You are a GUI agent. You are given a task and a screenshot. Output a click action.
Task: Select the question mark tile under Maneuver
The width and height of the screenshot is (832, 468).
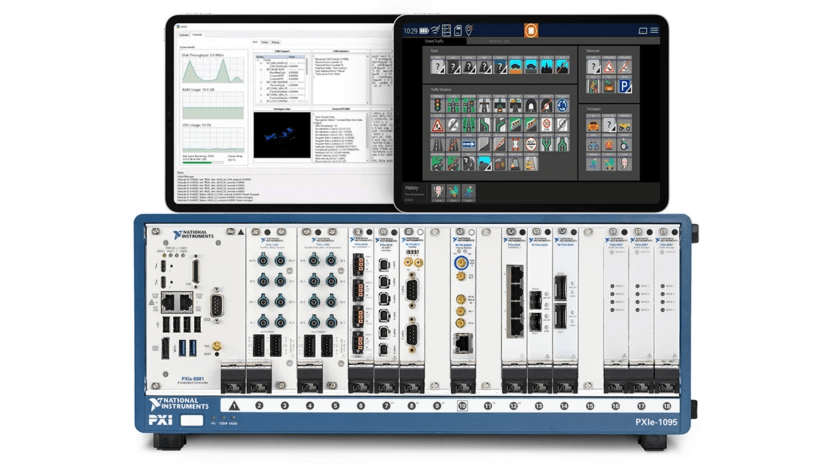(x=594, y=66)
